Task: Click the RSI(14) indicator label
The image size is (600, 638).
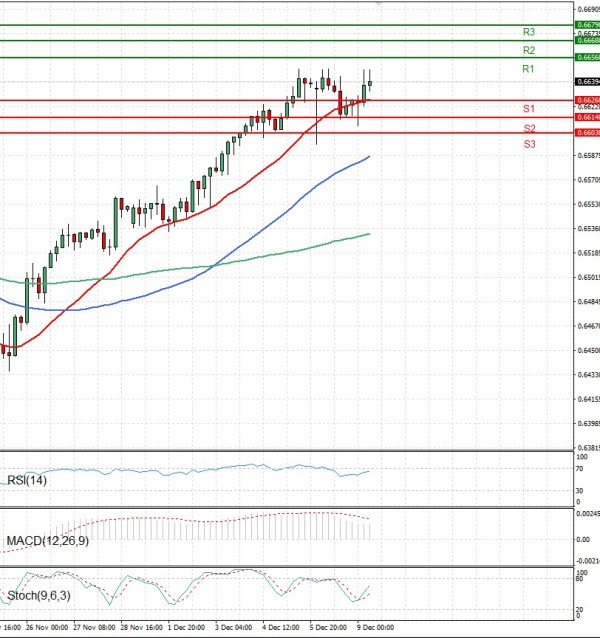Action: tap(28, 480)
